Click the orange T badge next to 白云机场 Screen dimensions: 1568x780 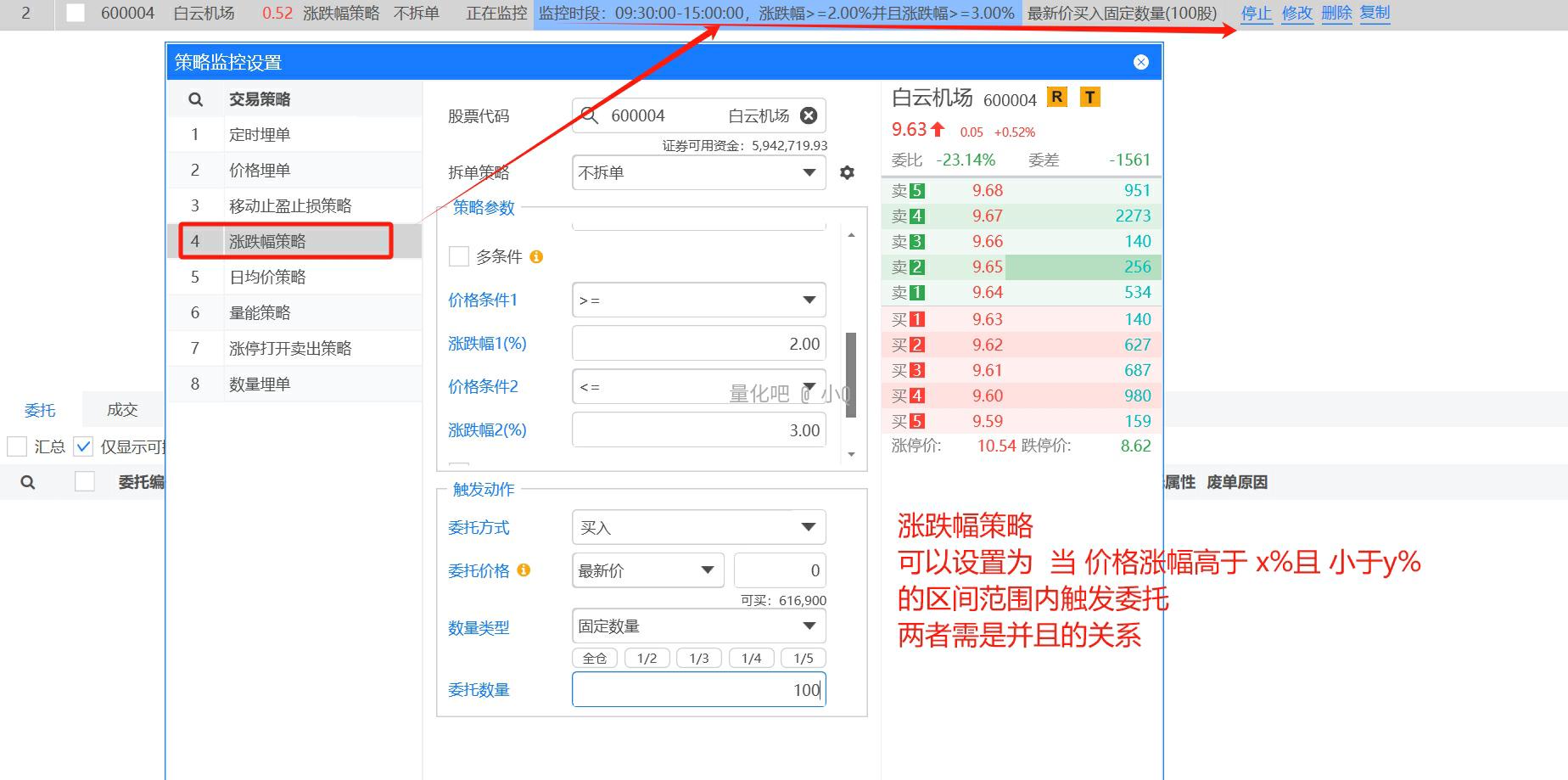(x=1089, y=97)
